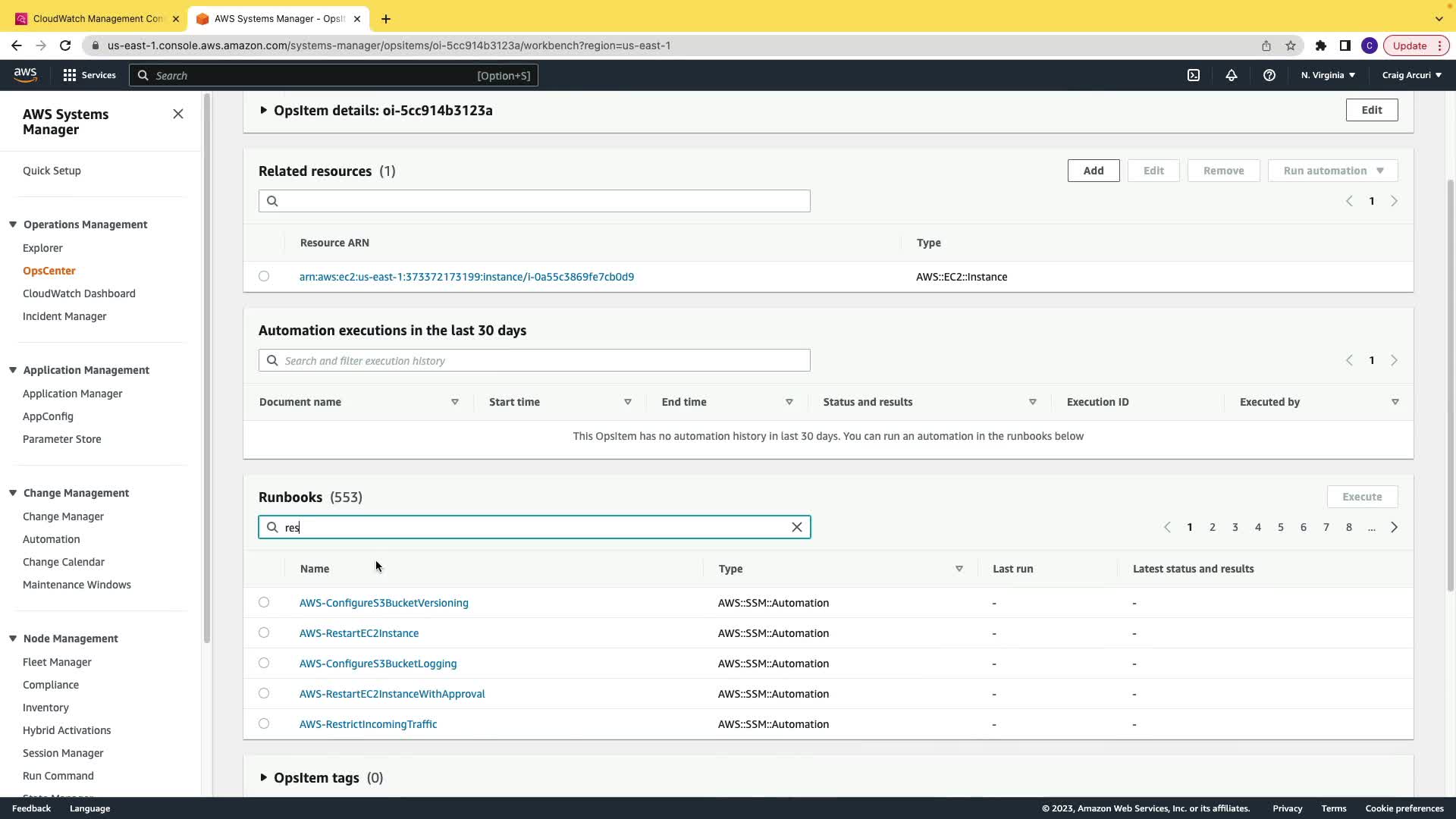Bookmark this page with star icon
Screen dimensions: 1456x819
click(x=1291, y=45)
